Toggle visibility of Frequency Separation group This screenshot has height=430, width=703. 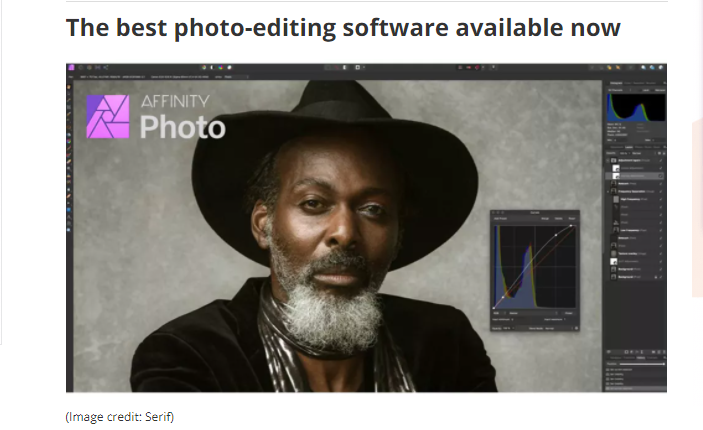point(660,190)
